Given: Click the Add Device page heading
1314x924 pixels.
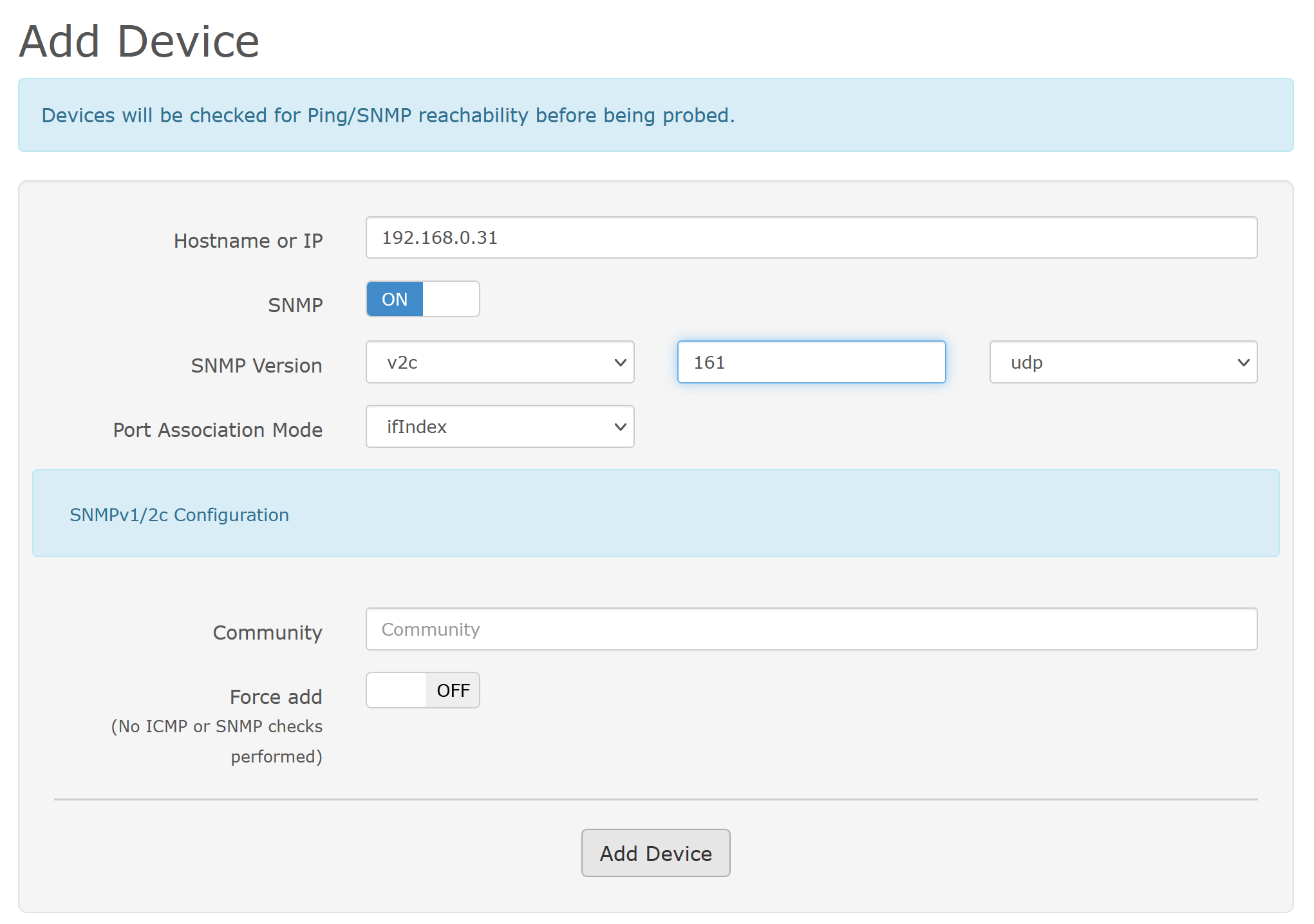Looking at the screenshot, I should (x=139, y=41).
